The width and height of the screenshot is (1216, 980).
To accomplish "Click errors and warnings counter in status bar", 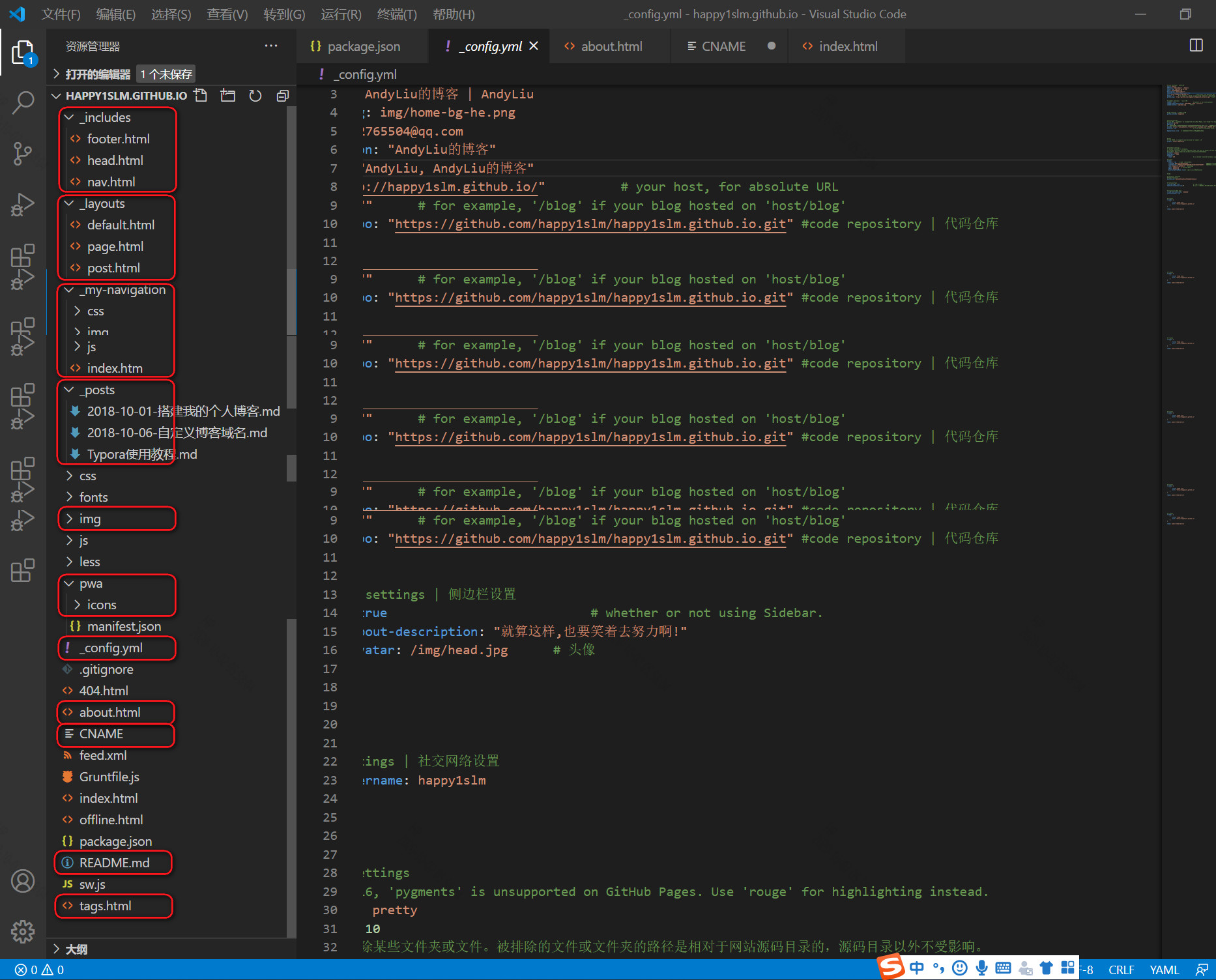I will (x=39, y=970).
